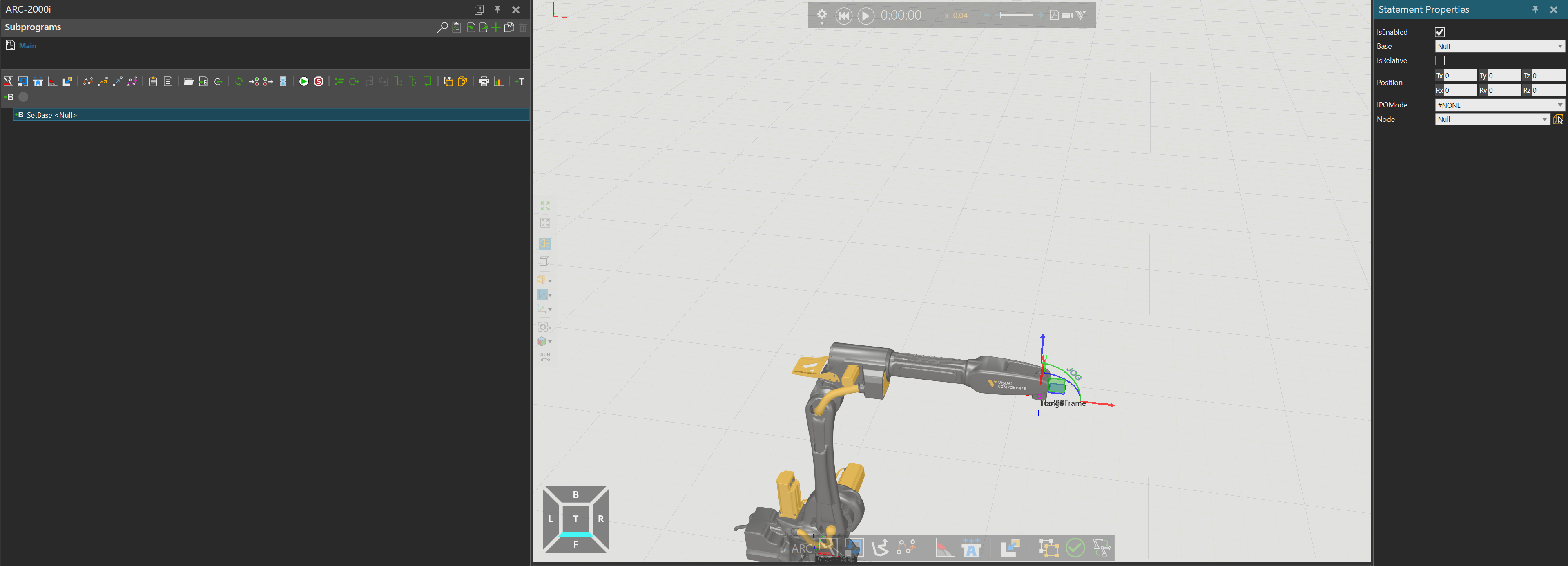This screenshot has height=566, width=1568.
Task: Click the open folder icon in statement toolbar
Action: (188, 82)
